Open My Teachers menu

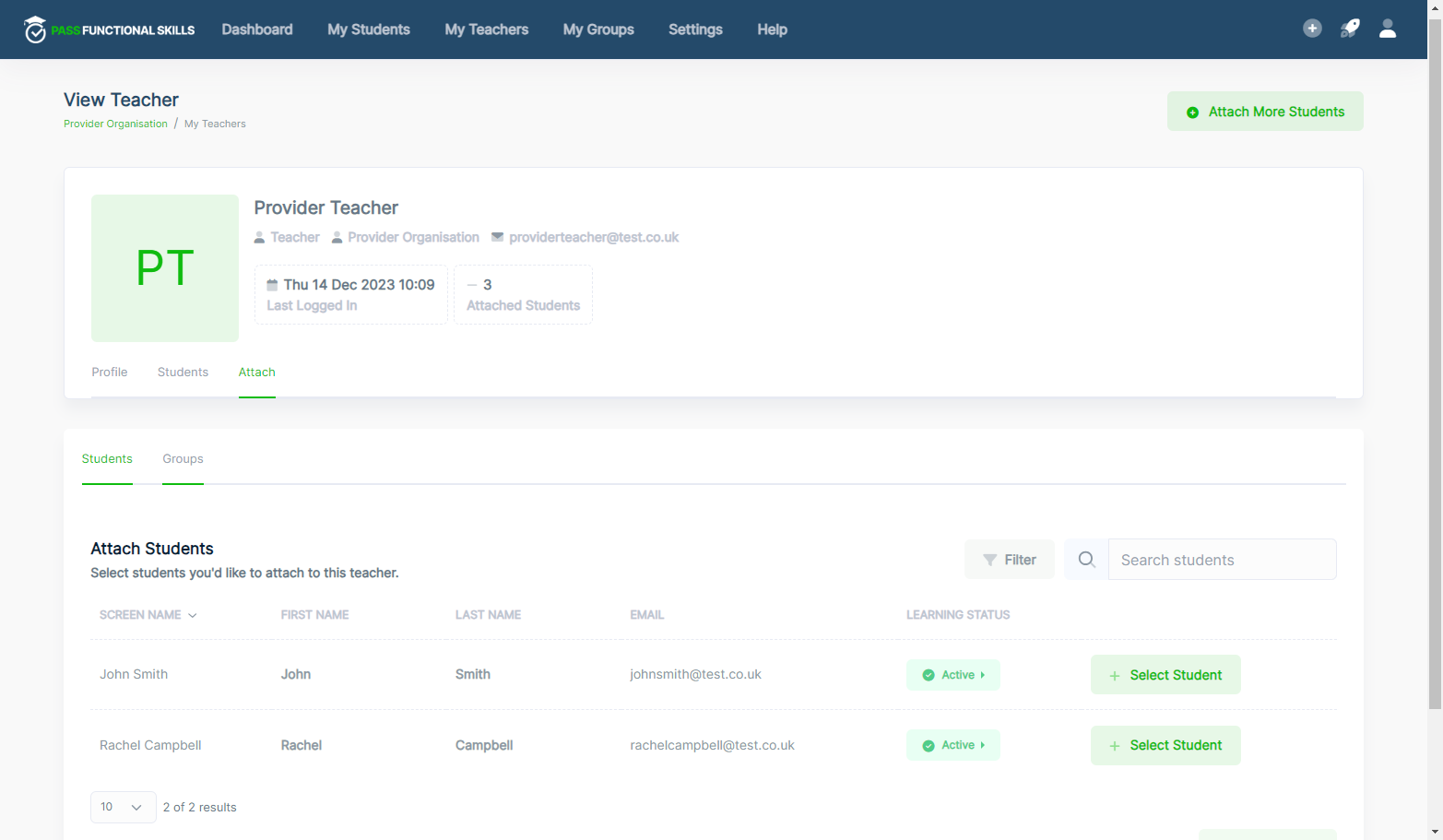tap(487, 30)
